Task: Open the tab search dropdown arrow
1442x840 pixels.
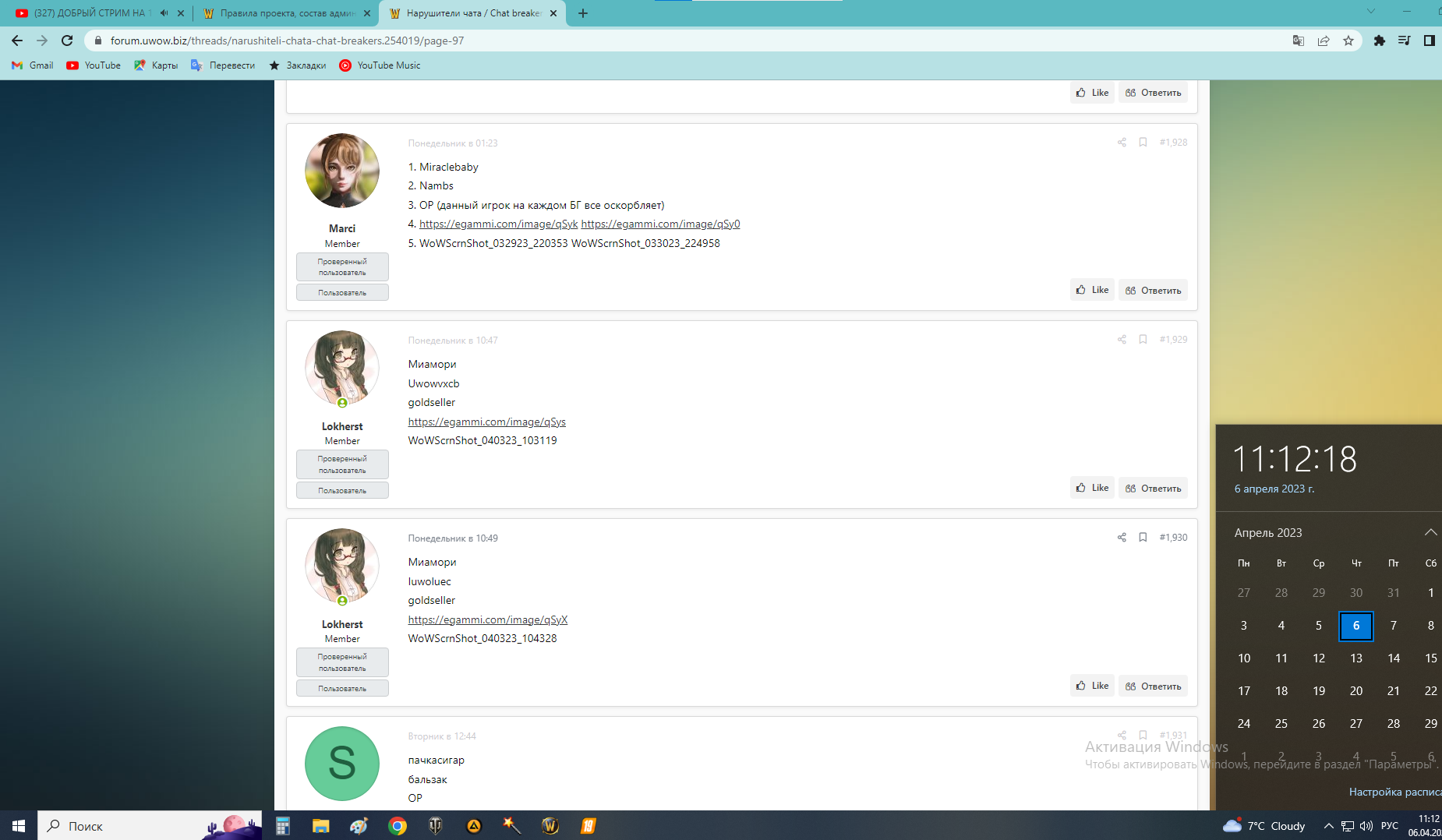Action: 1371,12
